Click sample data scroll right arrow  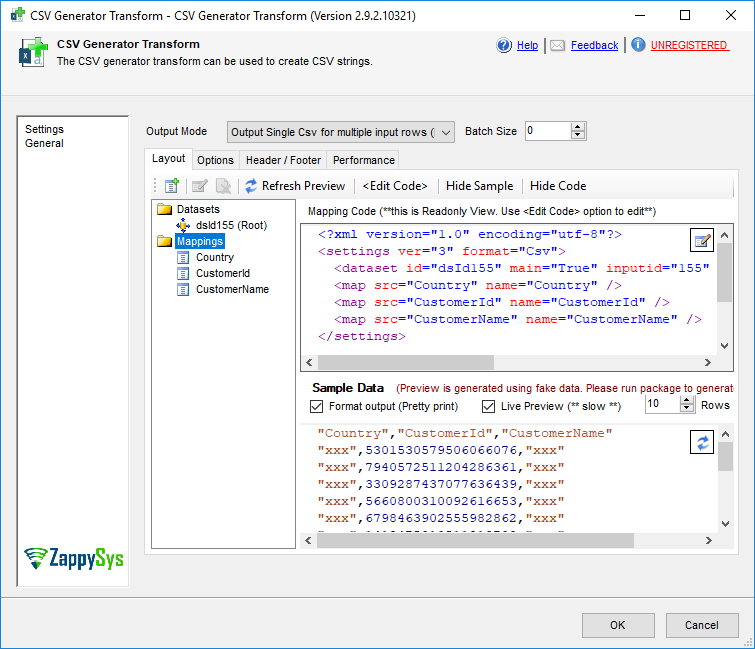(708, 540)
